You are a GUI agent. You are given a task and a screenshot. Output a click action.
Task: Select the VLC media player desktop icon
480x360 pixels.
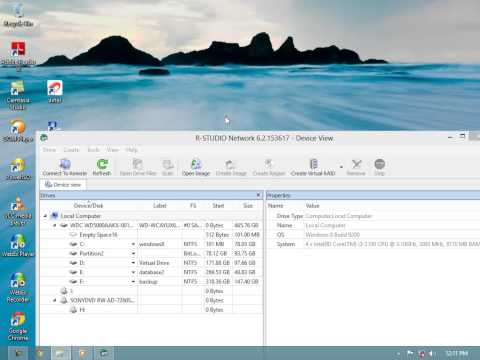18,211
